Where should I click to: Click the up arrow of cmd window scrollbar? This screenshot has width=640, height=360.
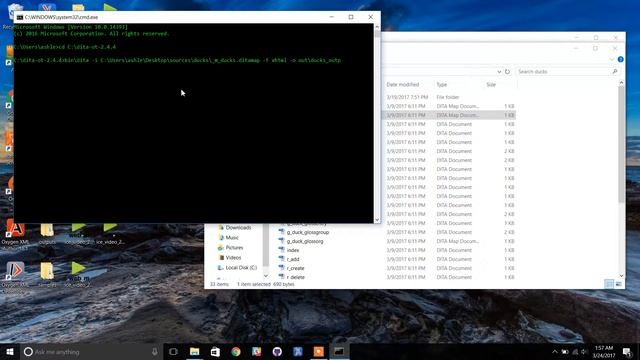click(x=377, y=27)
